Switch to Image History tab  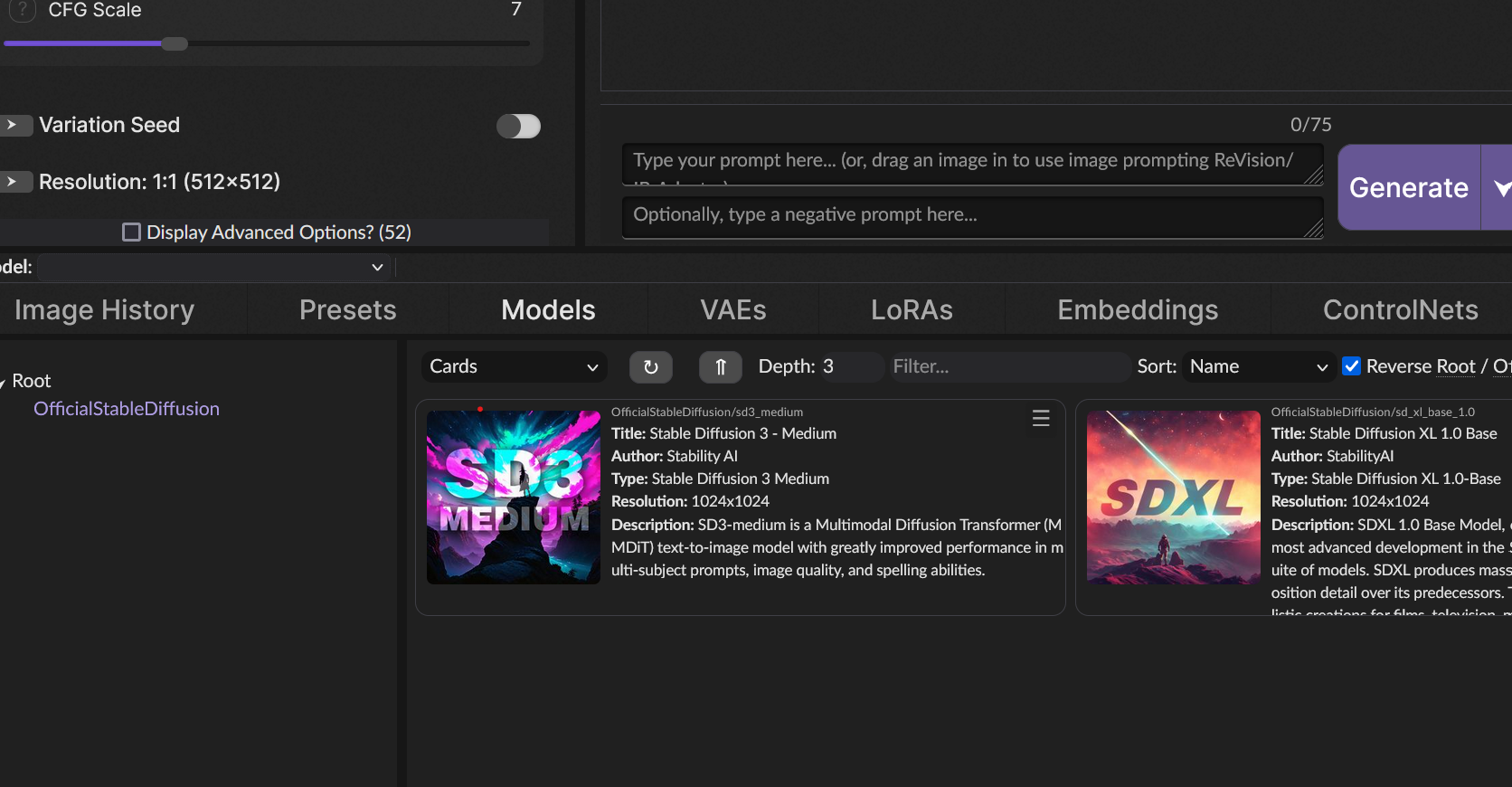pos(105,310)
